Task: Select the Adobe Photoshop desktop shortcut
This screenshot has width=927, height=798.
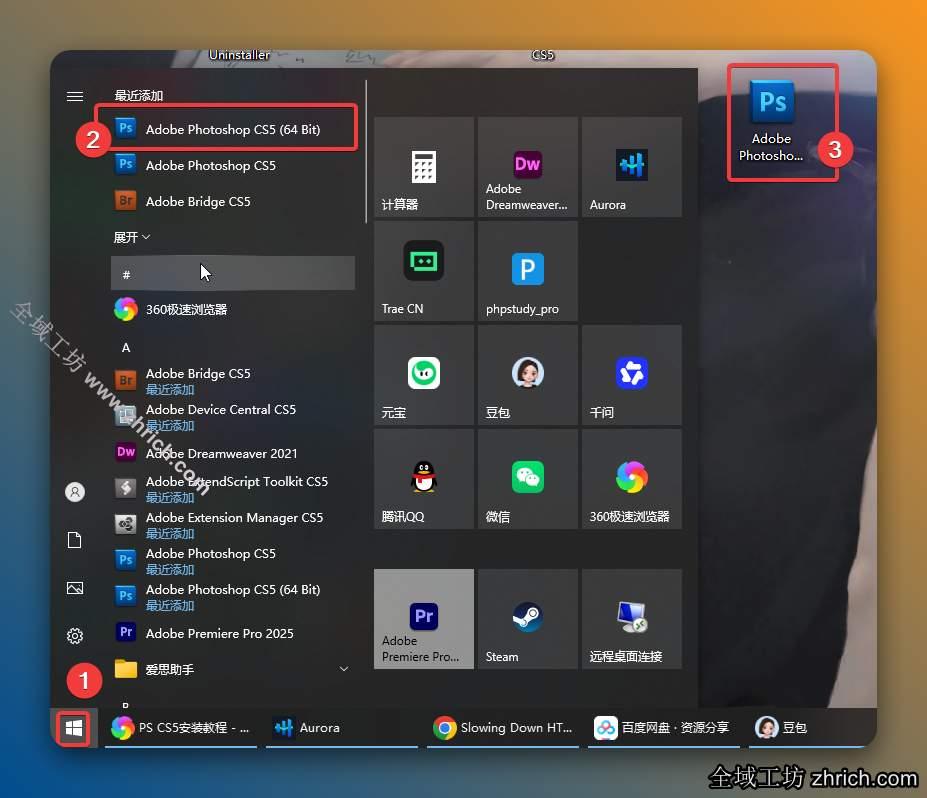Action: [772, 121]
